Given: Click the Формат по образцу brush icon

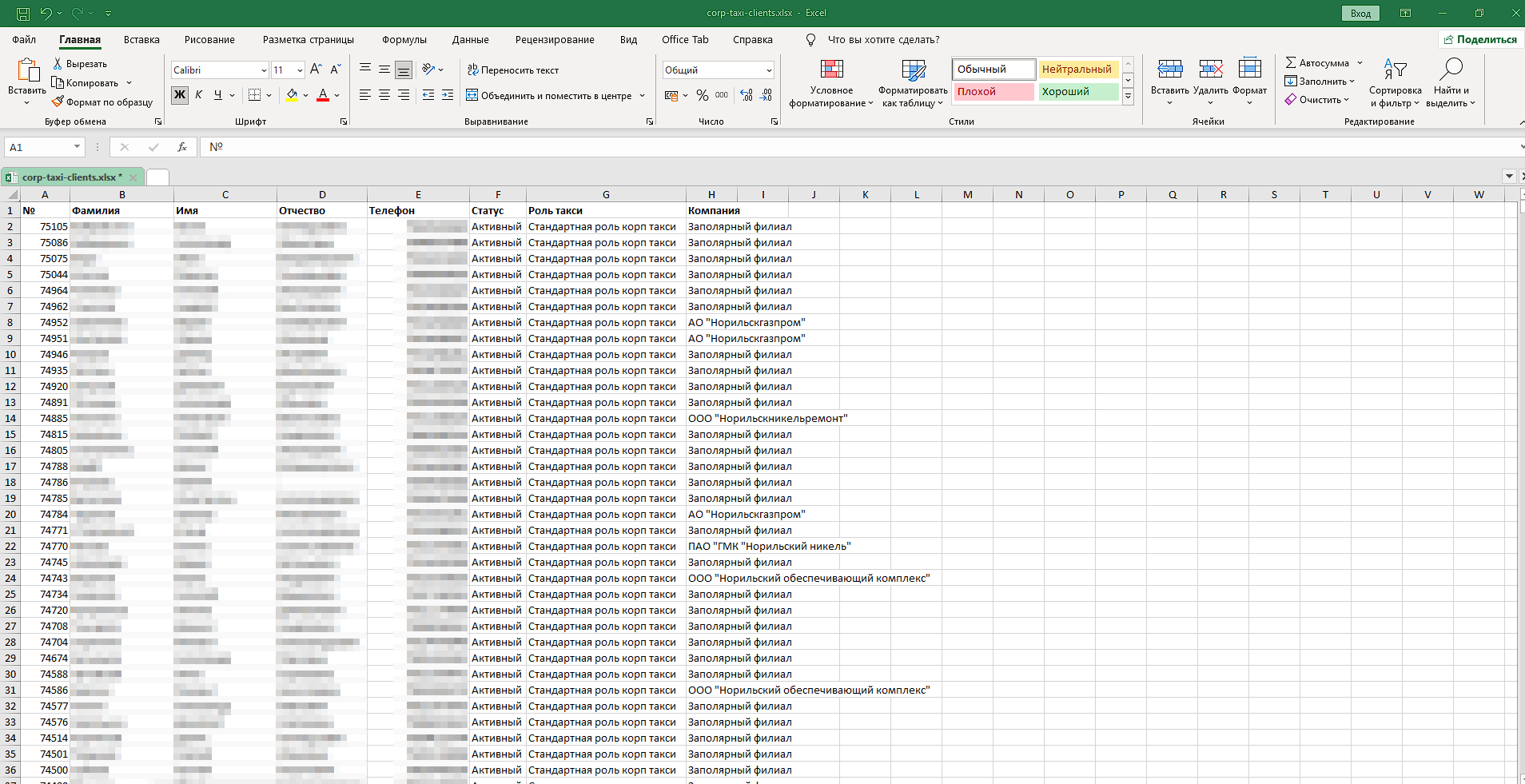Looking at the screenshot, I should (x=57, y=101).
